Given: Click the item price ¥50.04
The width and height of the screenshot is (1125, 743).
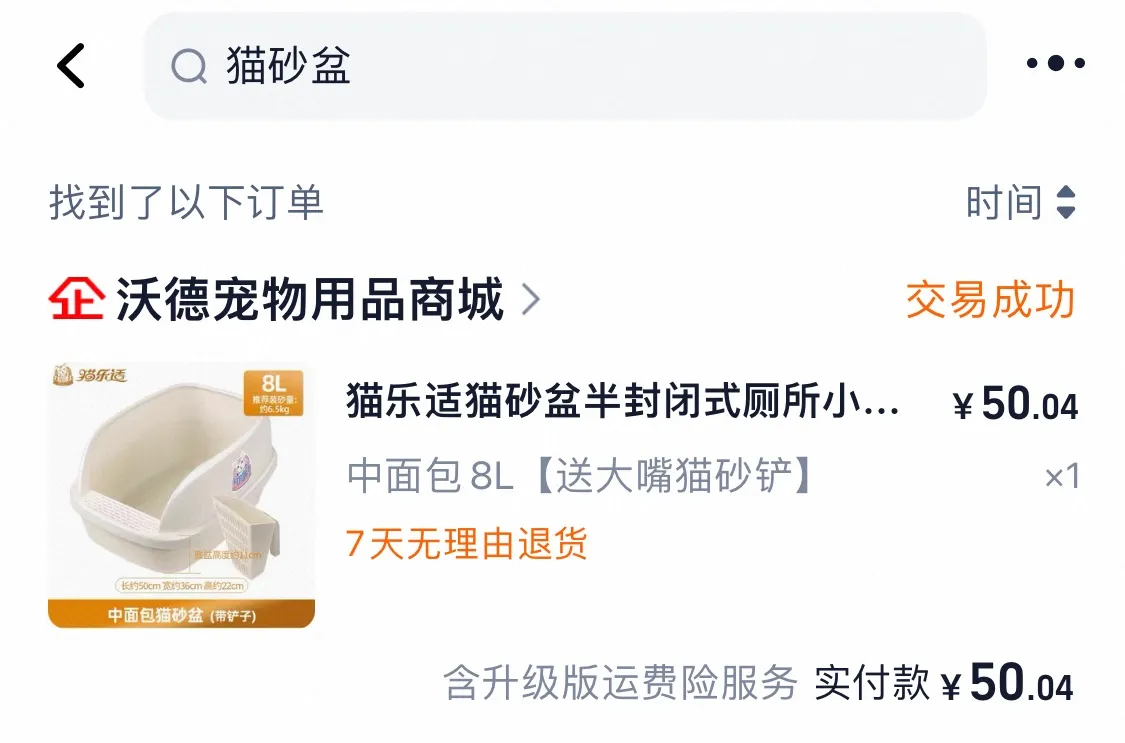Looking at the screenshot, I should [x=1015, y=404].
